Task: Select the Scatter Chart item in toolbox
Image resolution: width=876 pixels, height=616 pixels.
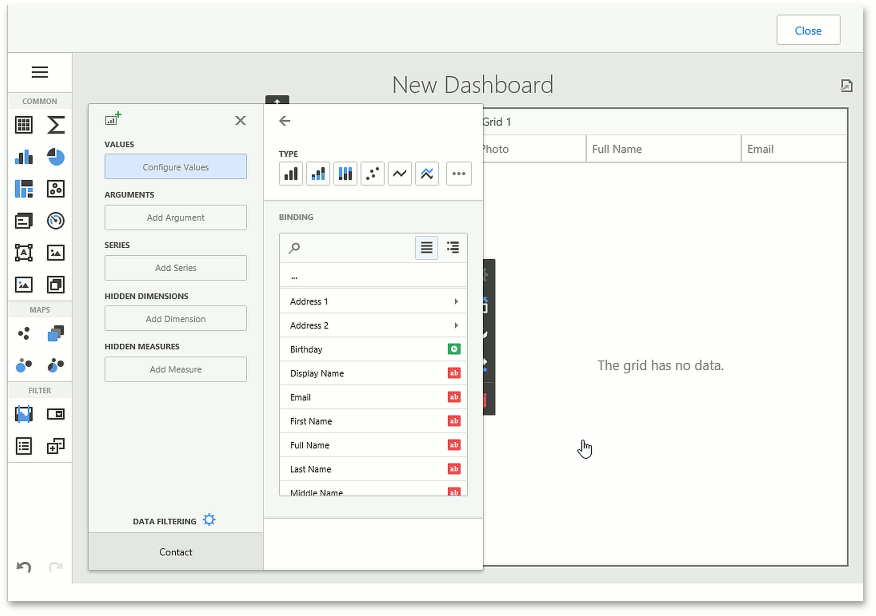Action: [55, 189]
